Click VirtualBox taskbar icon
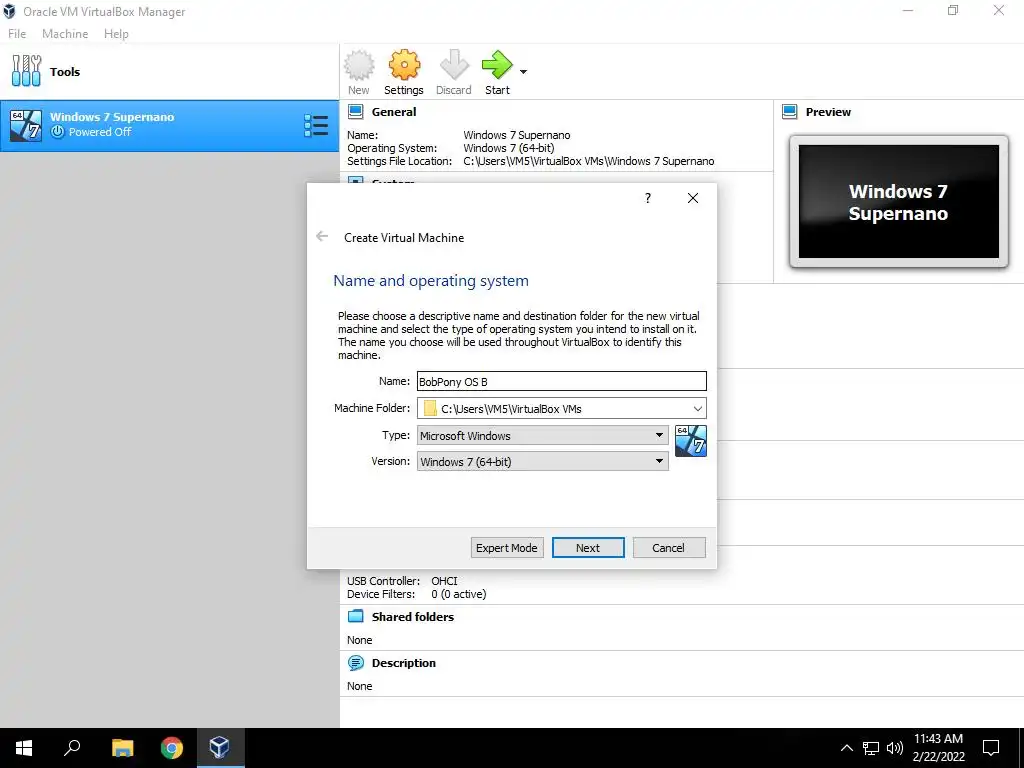Screen dimensions: 1024x768 [x=219, y=748]
